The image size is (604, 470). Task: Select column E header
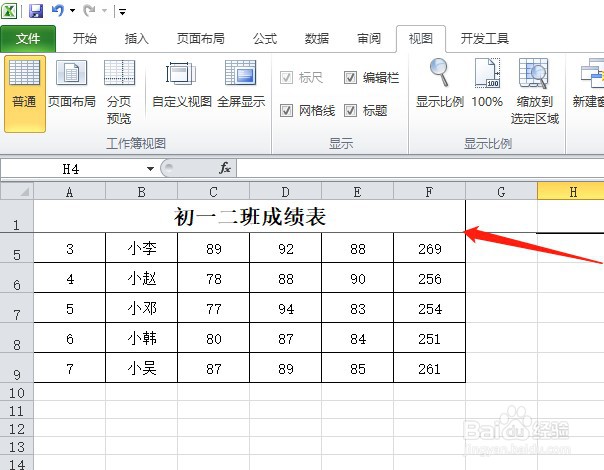coord(357,191)
